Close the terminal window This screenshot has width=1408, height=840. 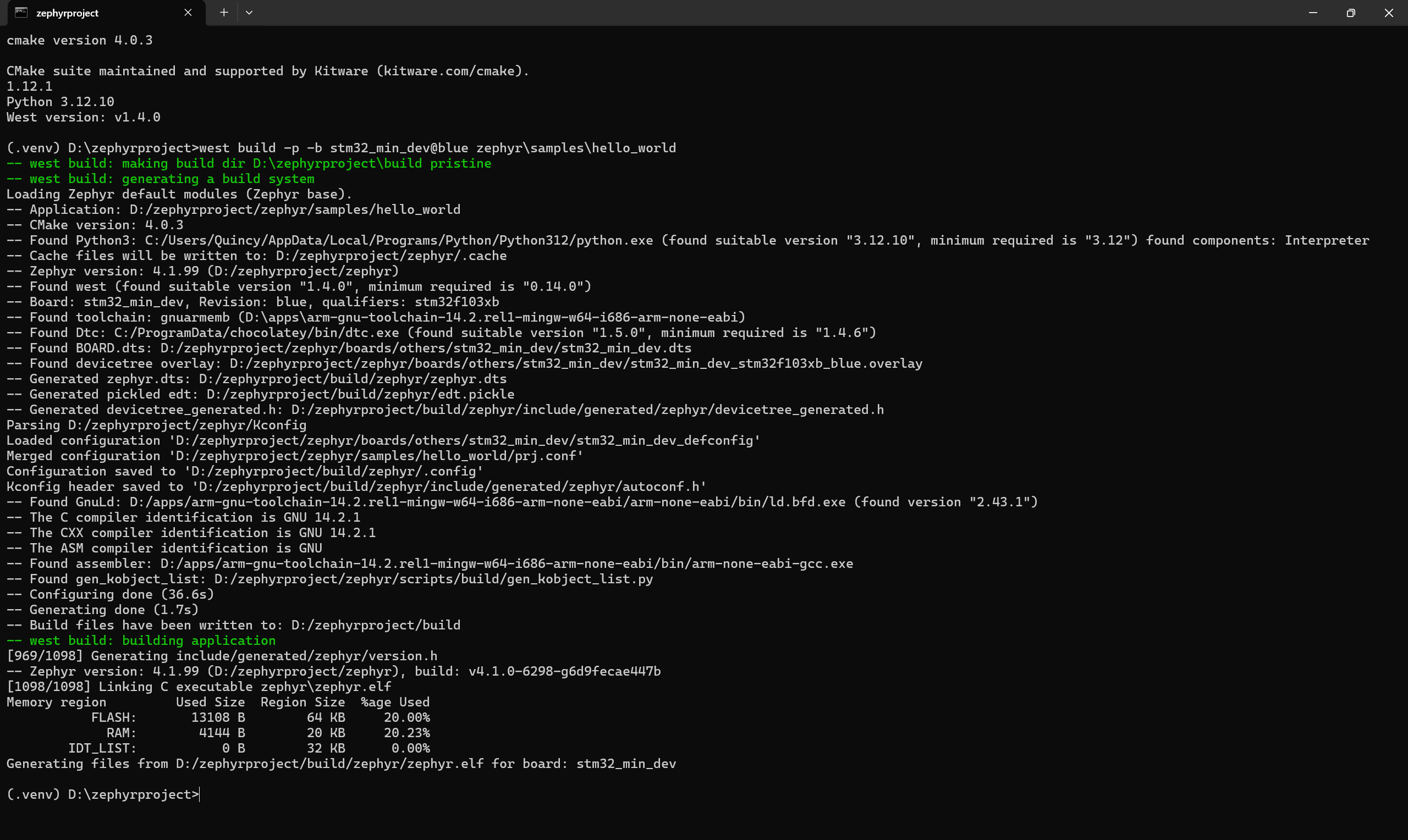tap(1388, 13)
